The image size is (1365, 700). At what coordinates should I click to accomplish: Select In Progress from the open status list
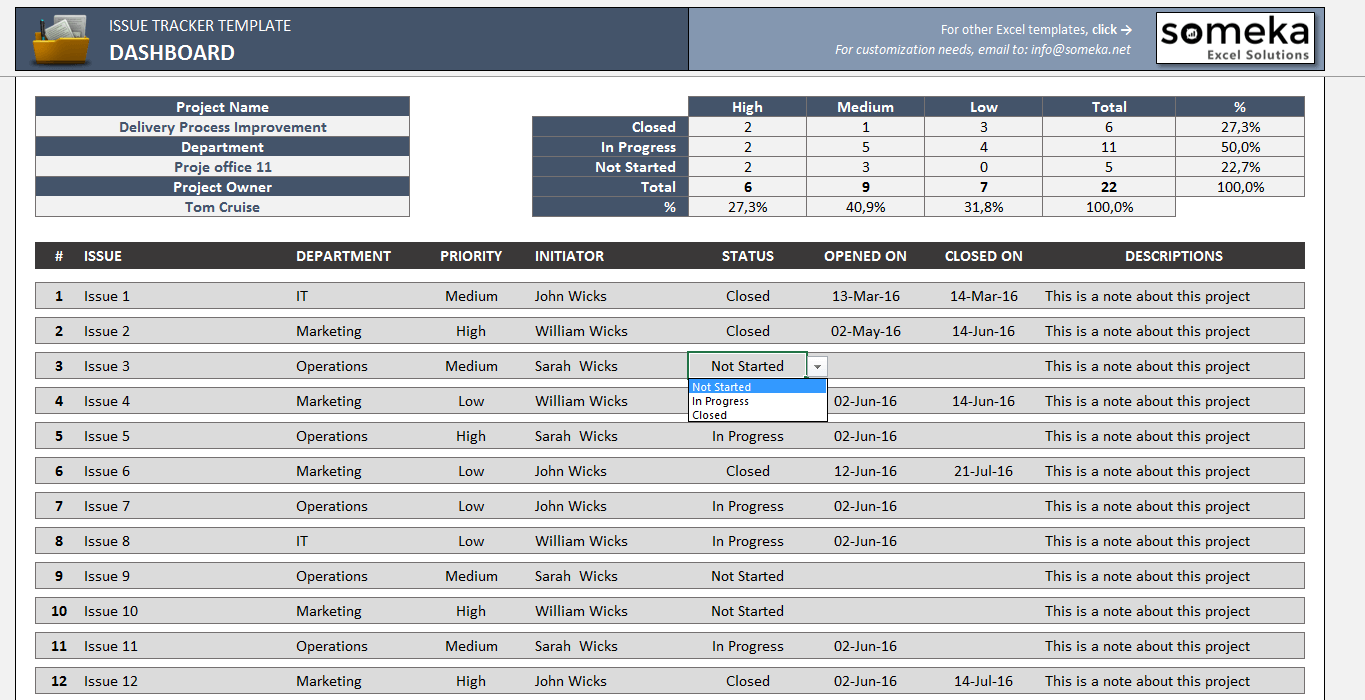pos(722,400)
